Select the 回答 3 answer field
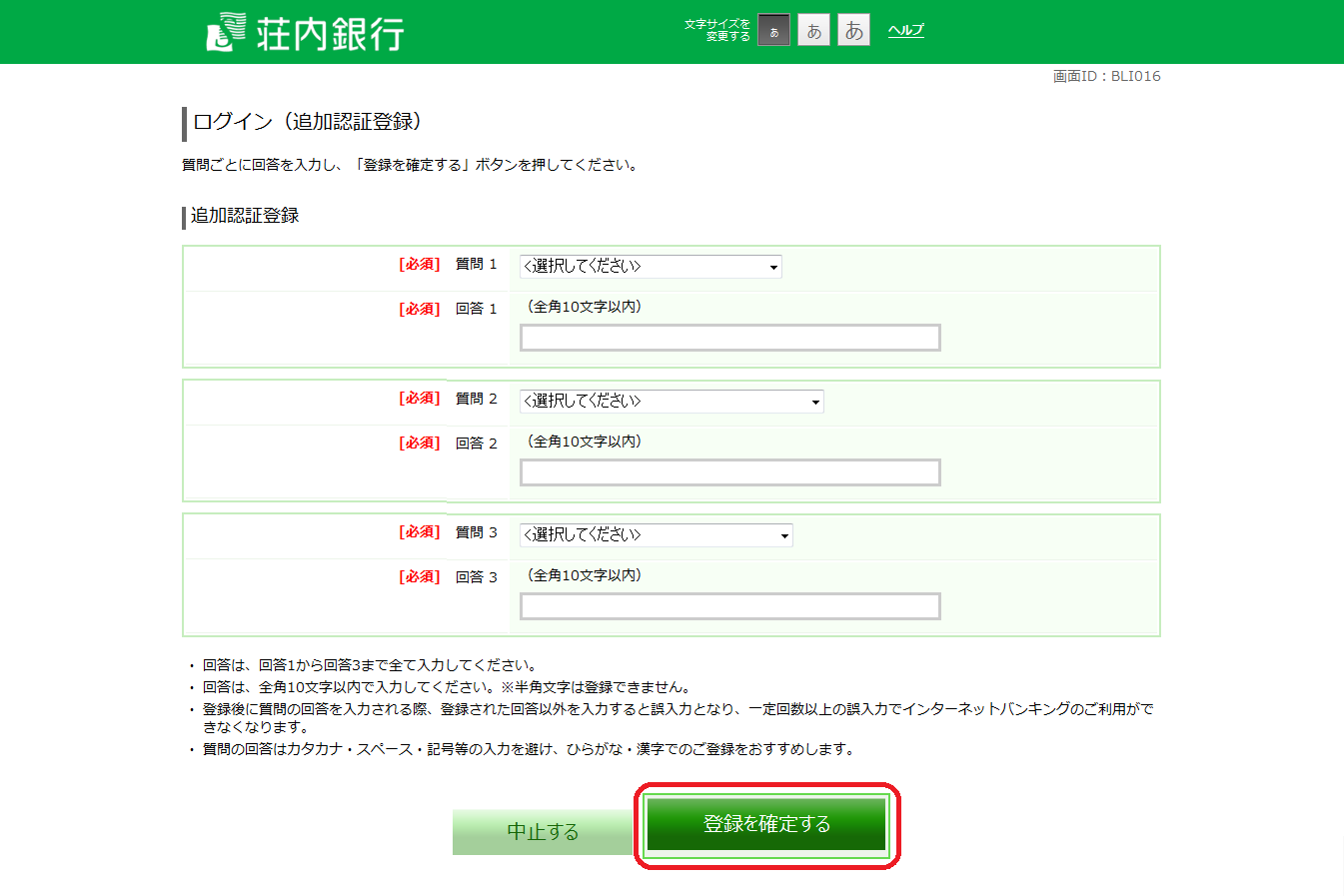The height and width of the screenshot is (896, 1344). tap(729, 606)
